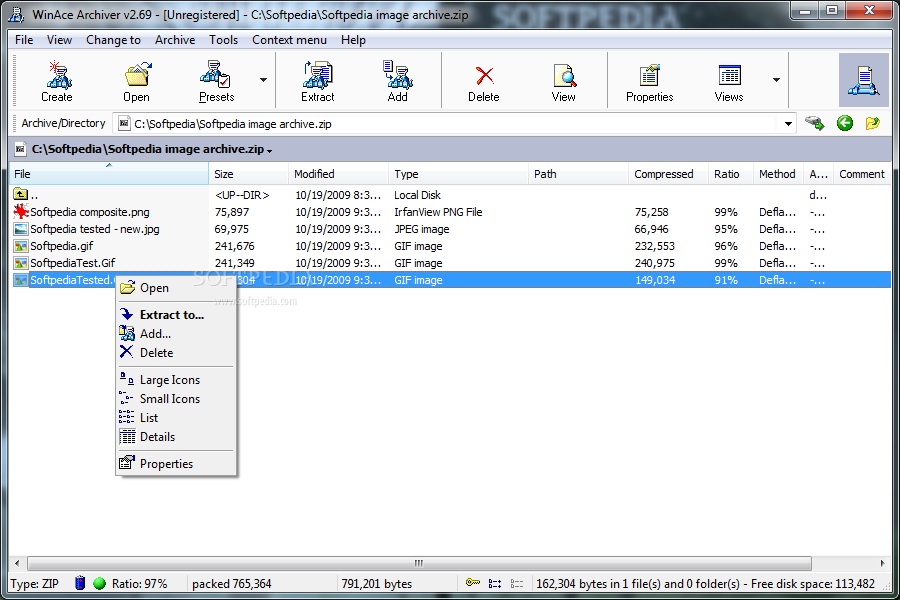The height and width of the screenshot is (600, 900).
Task: Click the Create archive toolbar icon
Action: [x=57, y=80]
